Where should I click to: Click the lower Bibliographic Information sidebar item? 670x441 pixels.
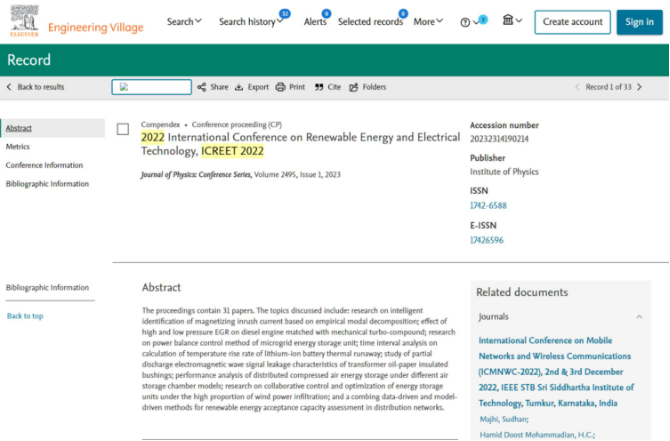47,288
